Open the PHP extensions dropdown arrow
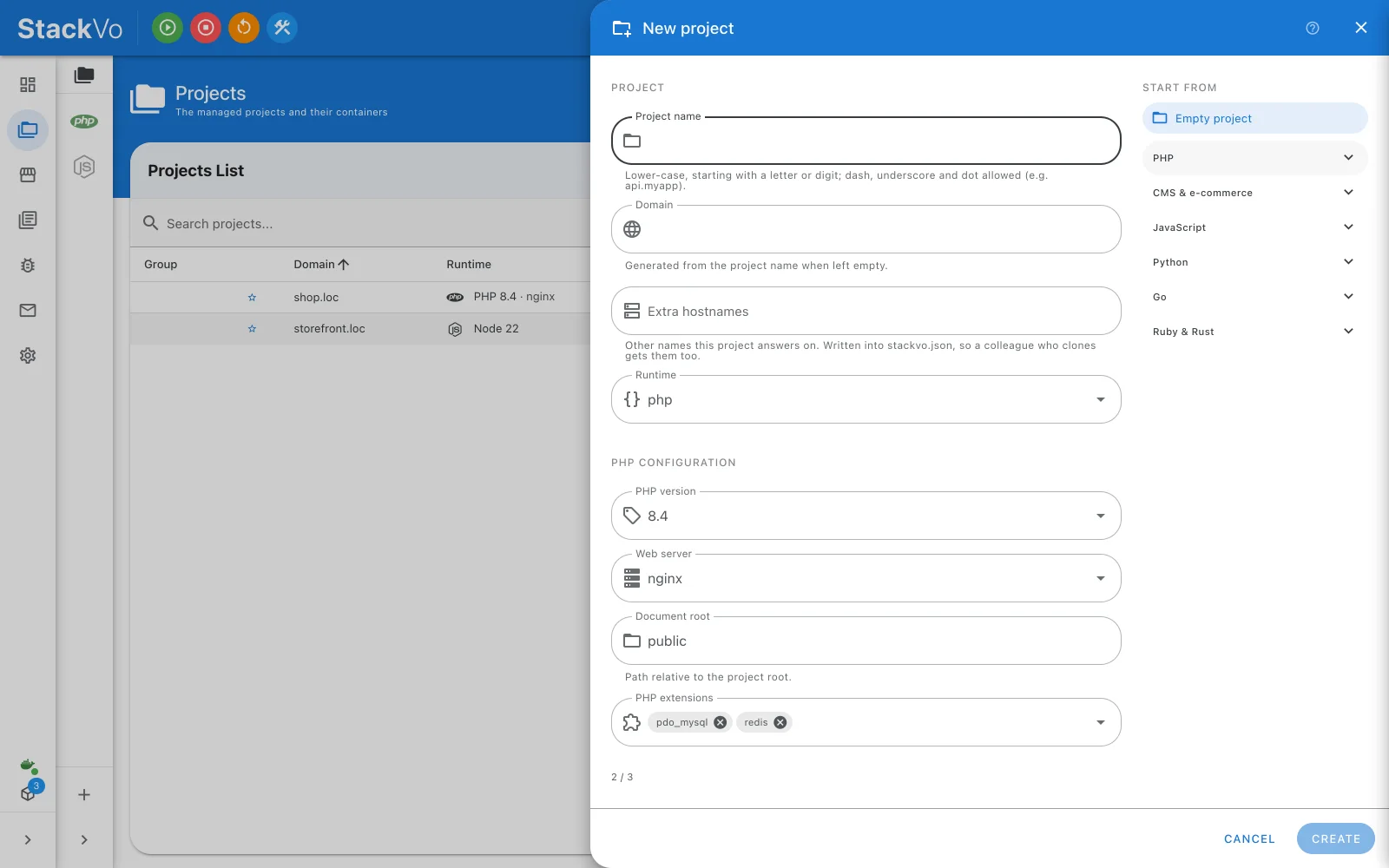This screenshot has height=868, width=1389. (x=1101, y=722)
